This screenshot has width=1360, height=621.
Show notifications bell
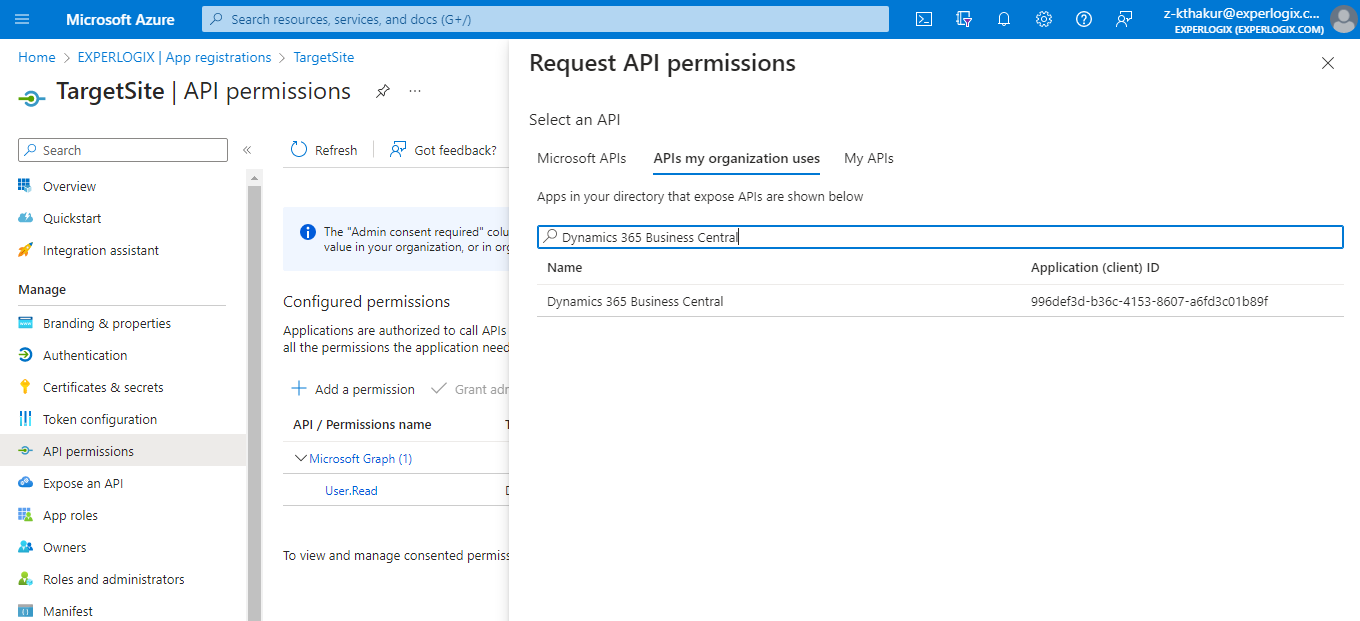coord(1004,19)
